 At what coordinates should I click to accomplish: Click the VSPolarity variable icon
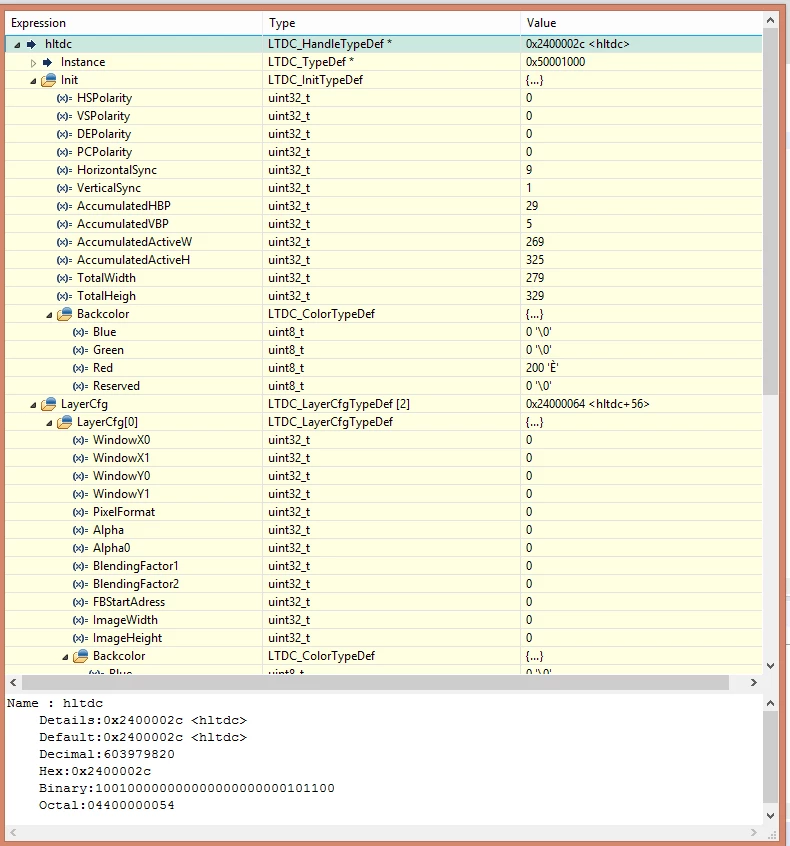64,116
